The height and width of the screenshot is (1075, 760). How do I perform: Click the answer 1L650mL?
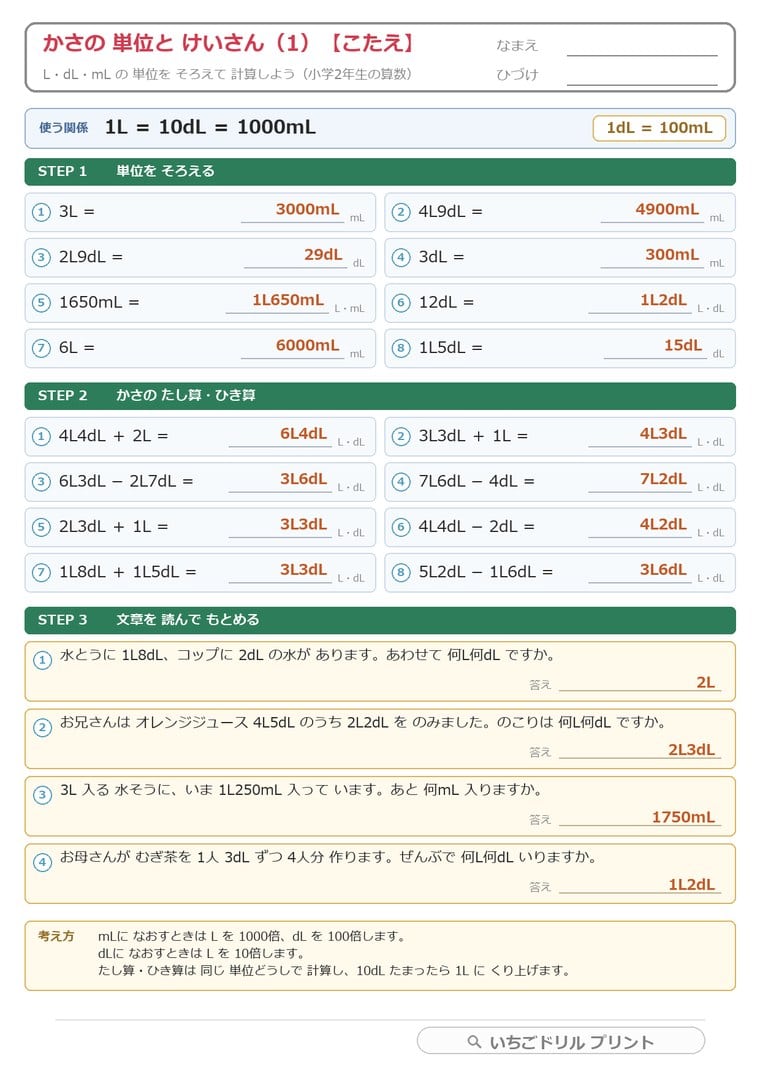288,300
